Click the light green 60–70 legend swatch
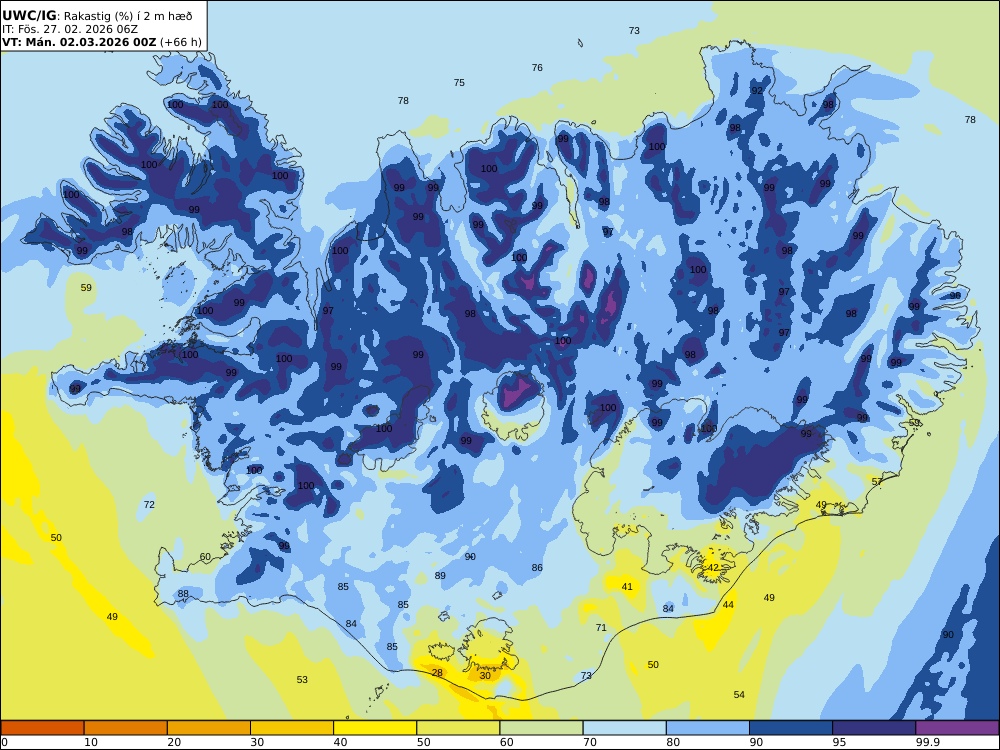Image resolution: width=1000 pixels, height=750 pixels. (541, 728)
